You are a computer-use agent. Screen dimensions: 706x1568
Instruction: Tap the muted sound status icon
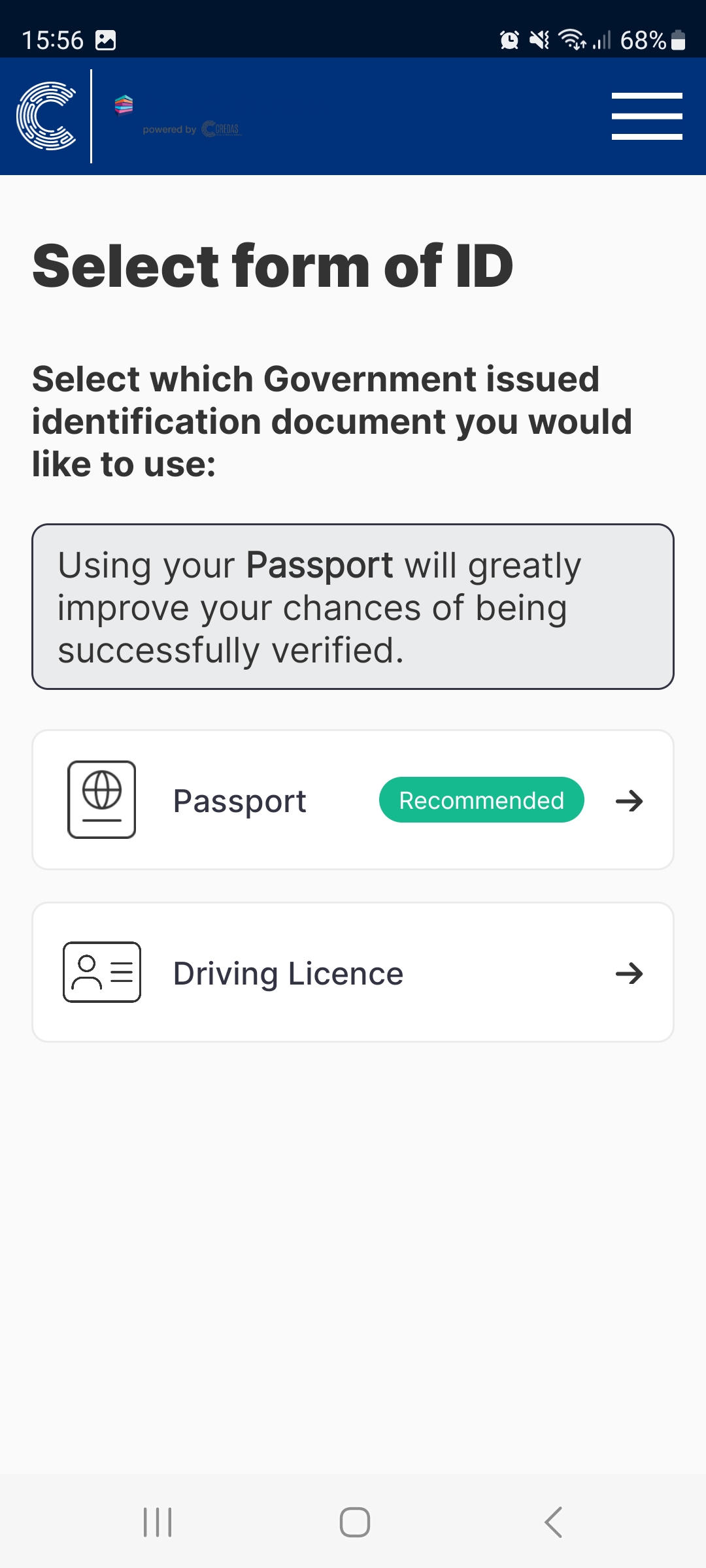tap(540, 41)
